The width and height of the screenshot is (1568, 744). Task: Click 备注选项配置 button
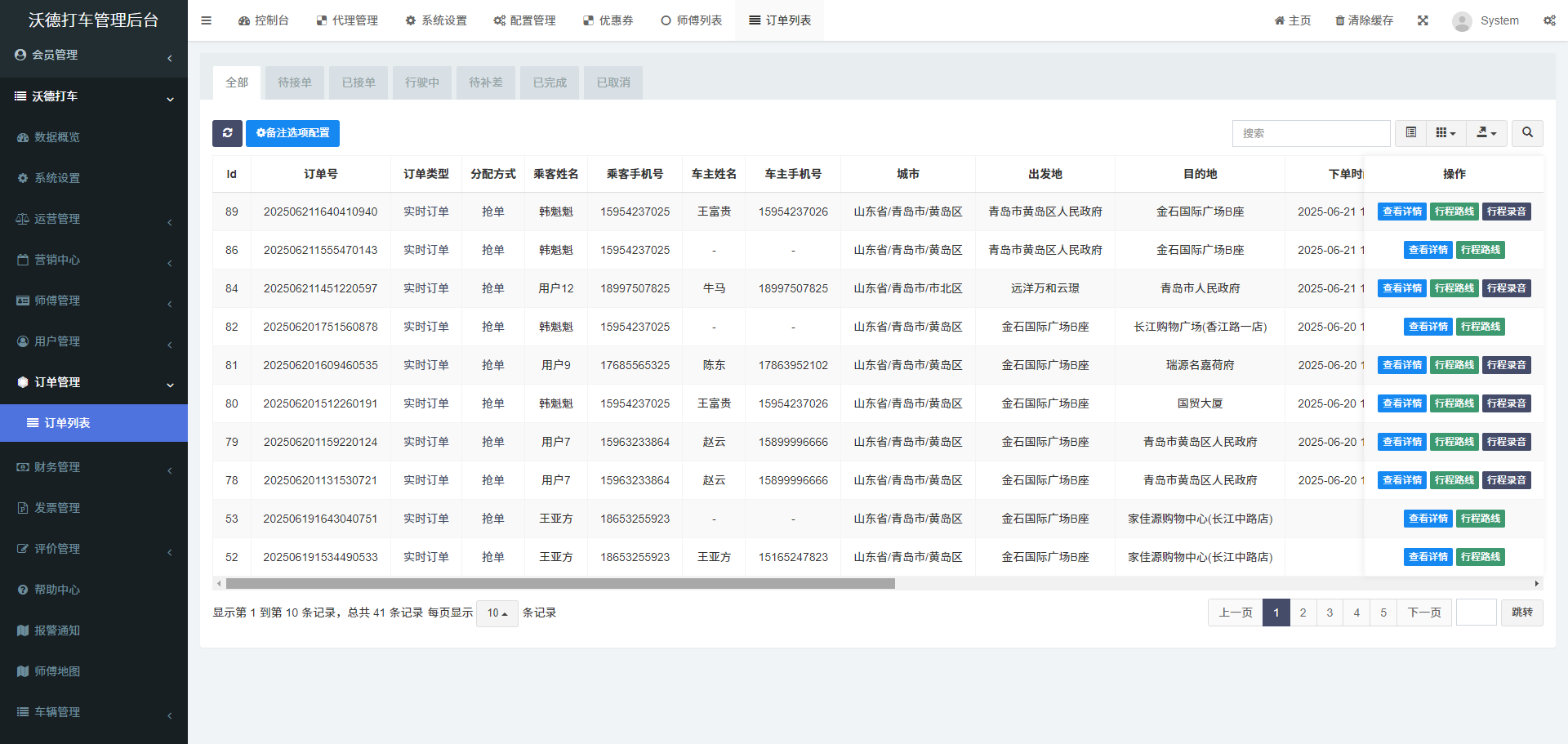(x=292, y=133)
